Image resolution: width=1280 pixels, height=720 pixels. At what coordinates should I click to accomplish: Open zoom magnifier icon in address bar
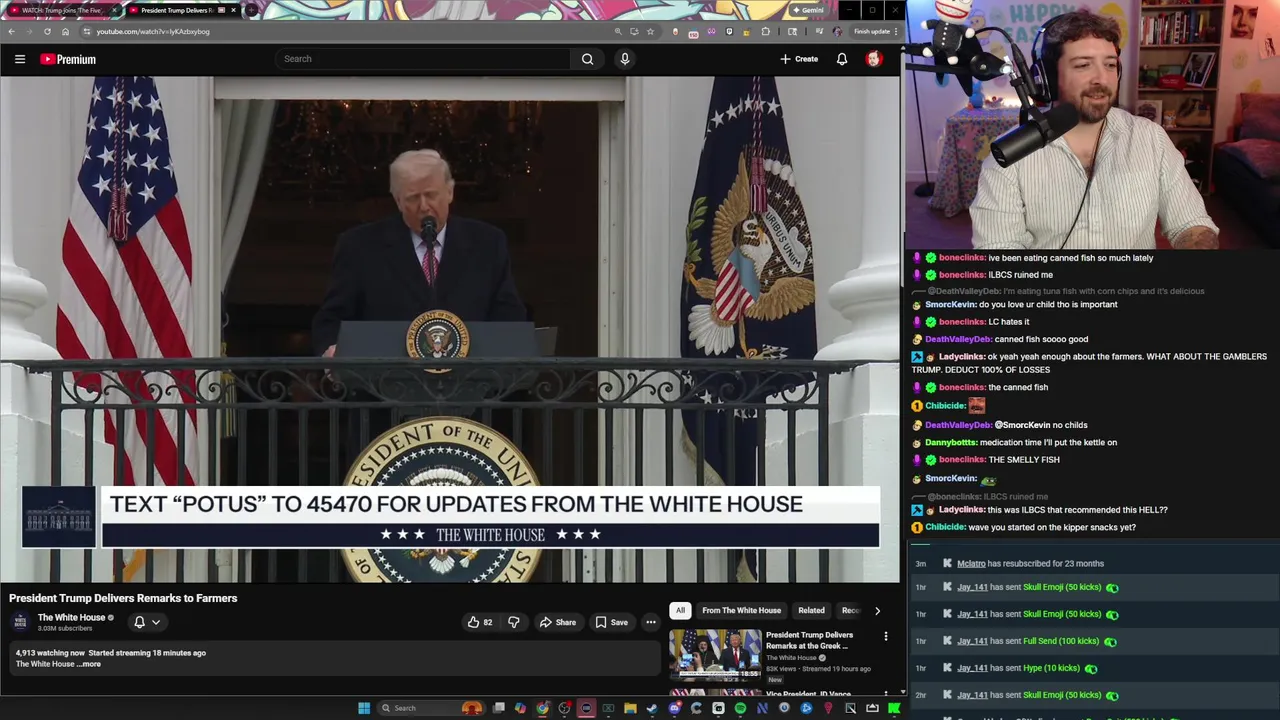618,31
